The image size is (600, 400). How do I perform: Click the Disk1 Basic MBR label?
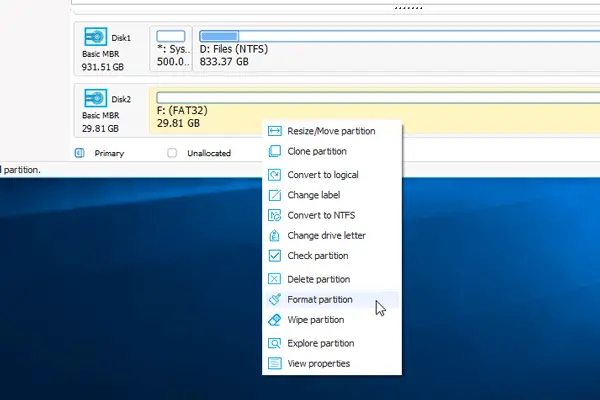(101, 54)
